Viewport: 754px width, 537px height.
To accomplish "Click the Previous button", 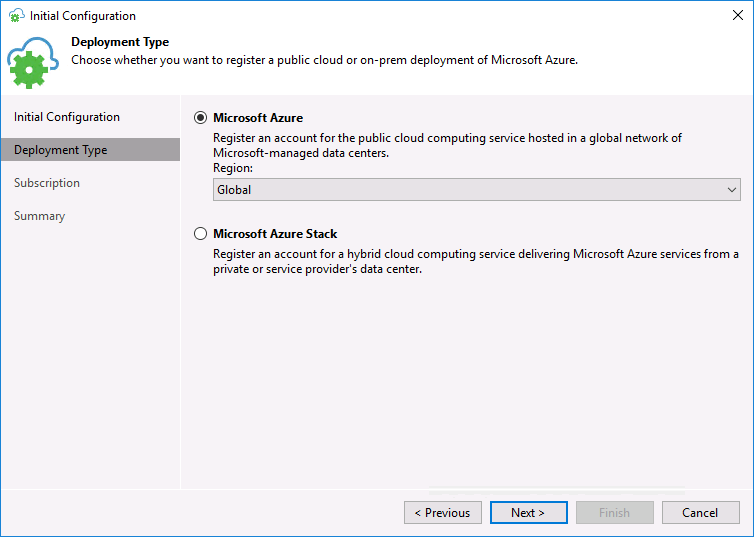I will pyautogui.click(x=442, y=512).
